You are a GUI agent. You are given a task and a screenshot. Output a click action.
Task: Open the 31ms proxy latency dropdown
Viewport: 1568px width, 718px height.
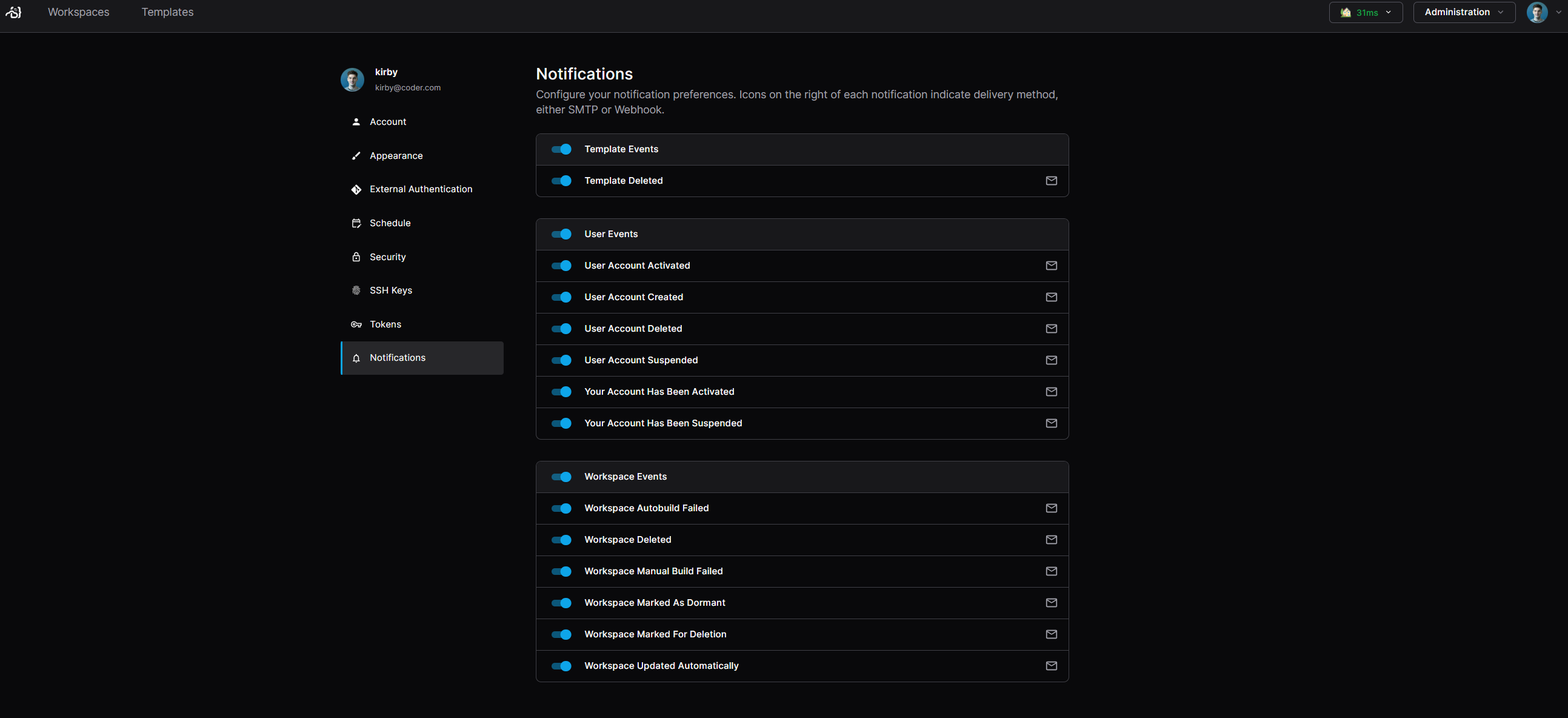[x=1366, y=12]
